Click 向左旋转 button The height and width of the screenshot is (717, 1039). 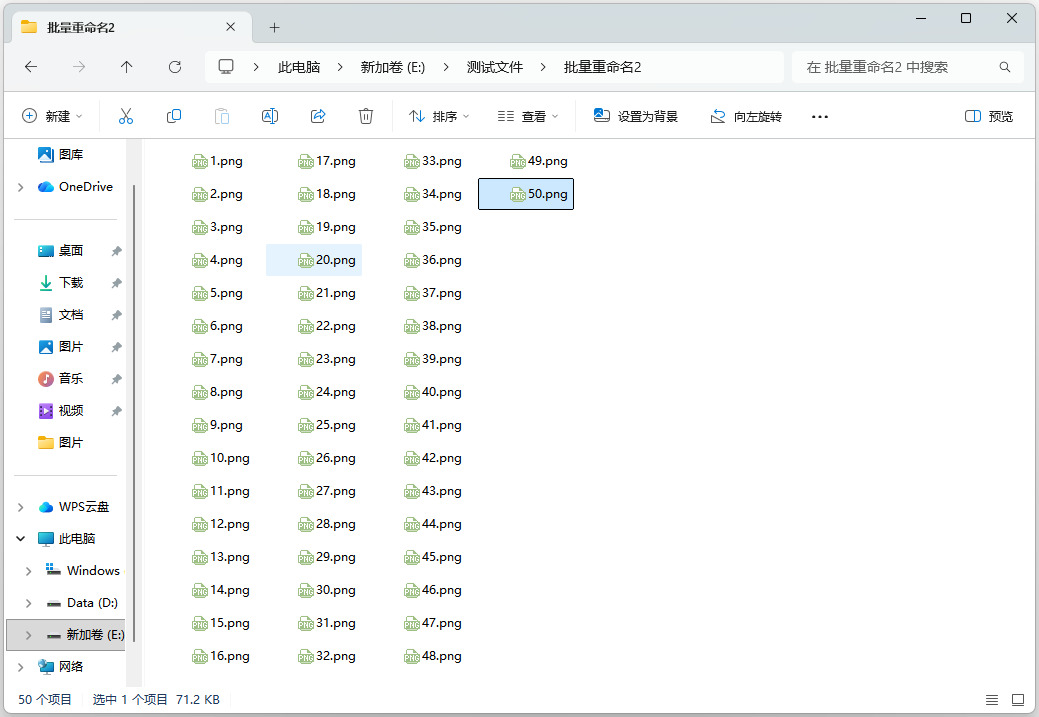(x=746, y=117)
